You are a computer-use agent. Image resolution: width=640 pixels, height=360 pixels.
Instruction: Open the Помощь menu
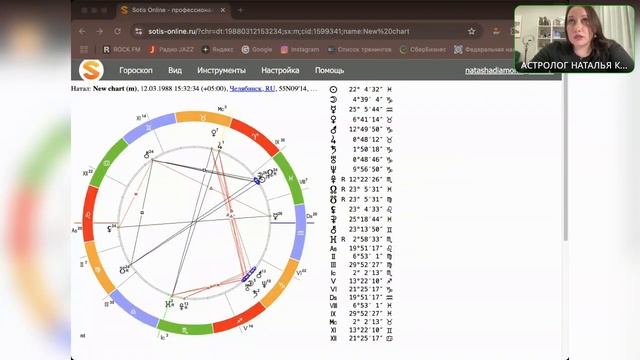coord(329,70)
